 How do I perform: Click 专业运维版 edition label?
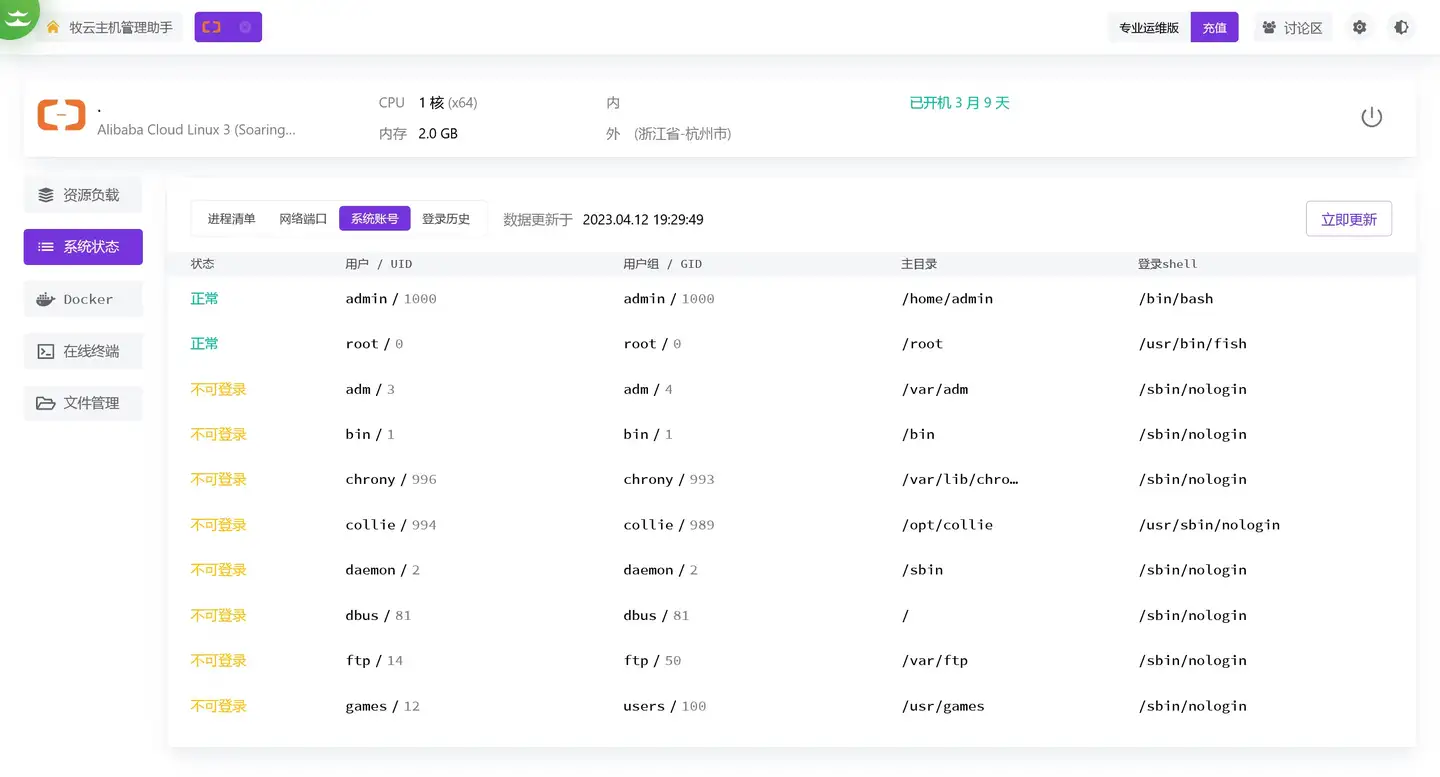pos(1149,28)
